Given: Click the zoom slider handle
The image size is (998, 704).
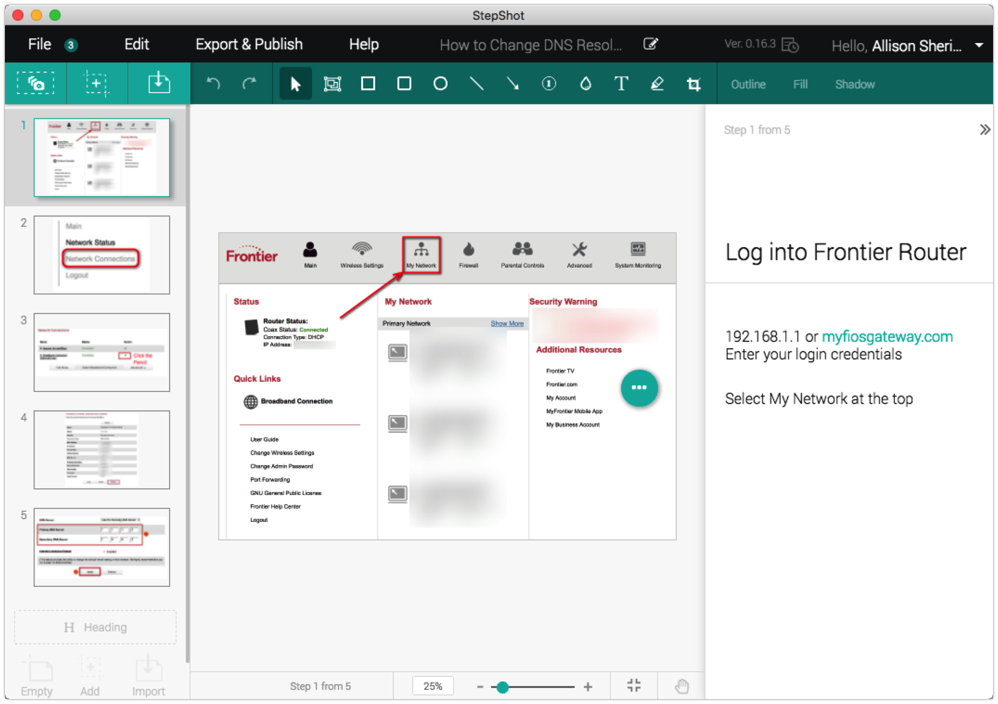Looking at the screenshot, I should pyautogui.click(x=503, y=687).
